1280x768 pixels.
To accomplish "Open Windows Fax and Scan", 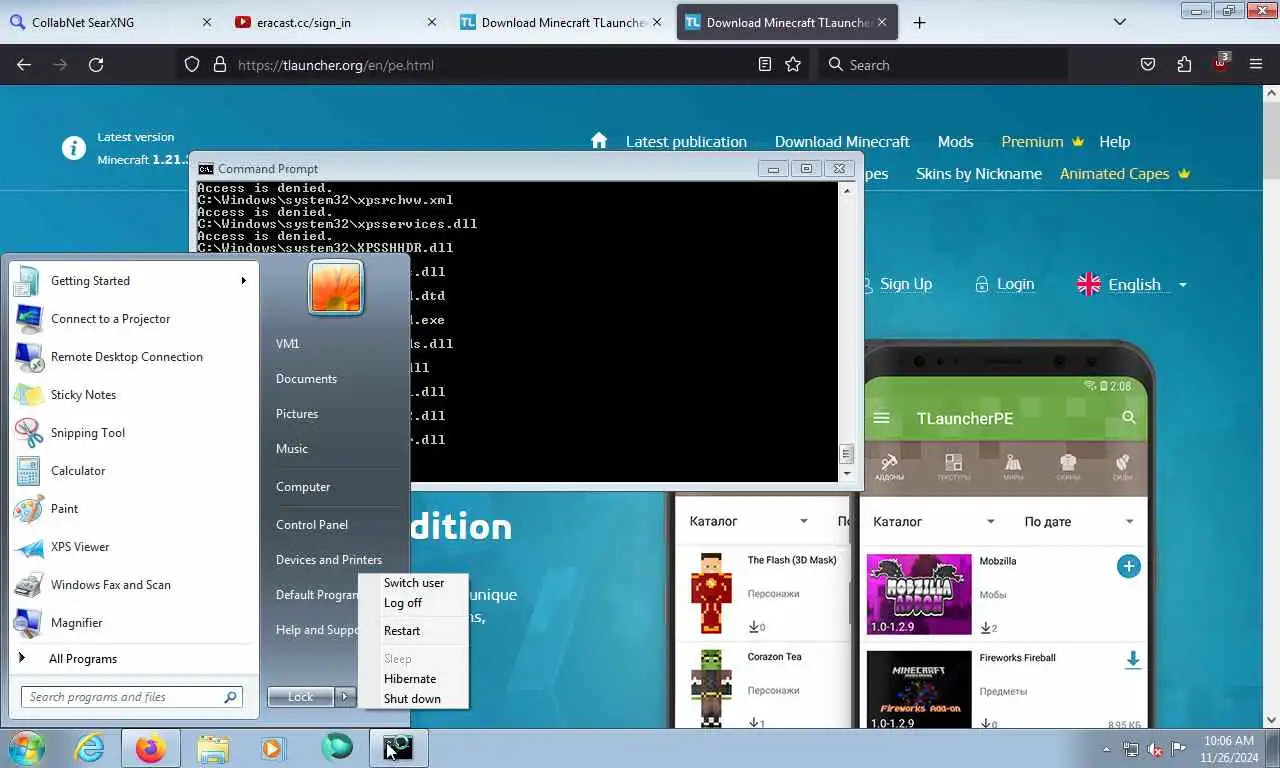I will point(132,585).
